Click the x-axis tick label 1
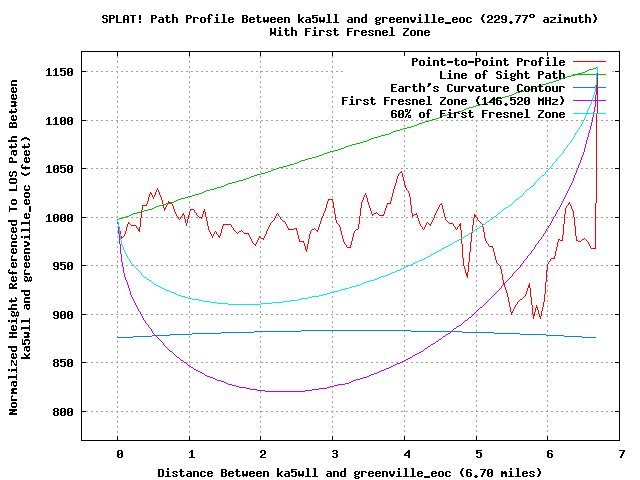 coord(191,454)
